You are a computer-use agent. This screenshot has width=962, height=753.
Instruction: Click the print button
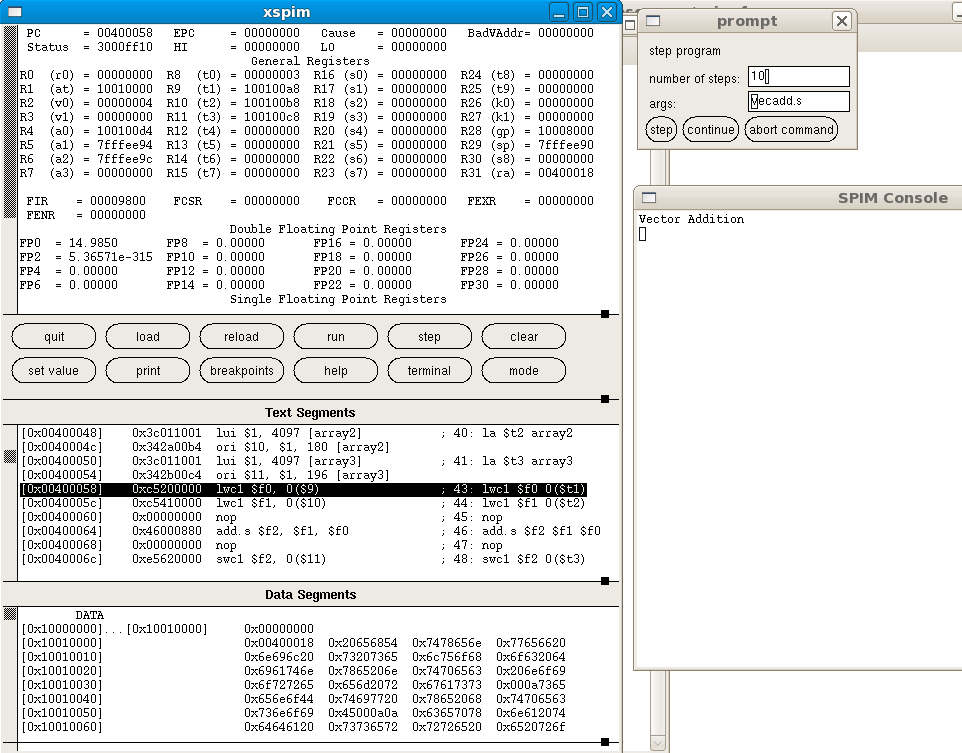pos(147,371)
